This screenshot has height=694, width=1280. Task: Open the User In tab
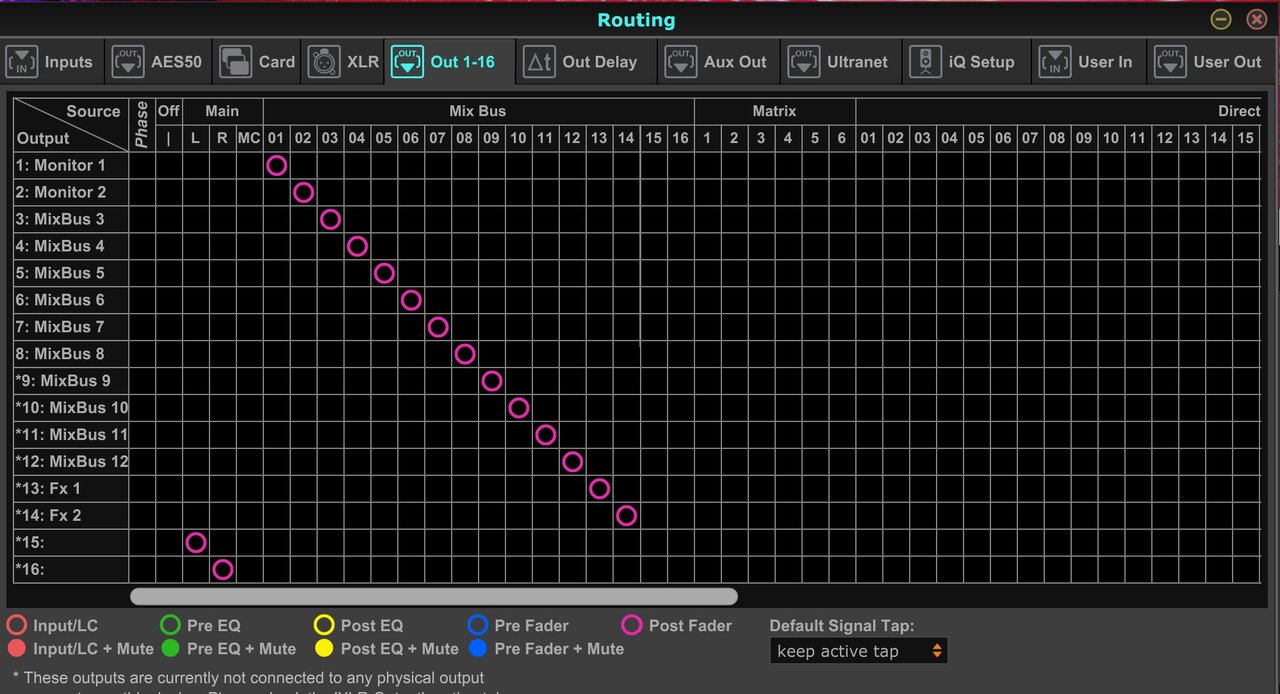pyautogui.click(x=1088, y=62)
